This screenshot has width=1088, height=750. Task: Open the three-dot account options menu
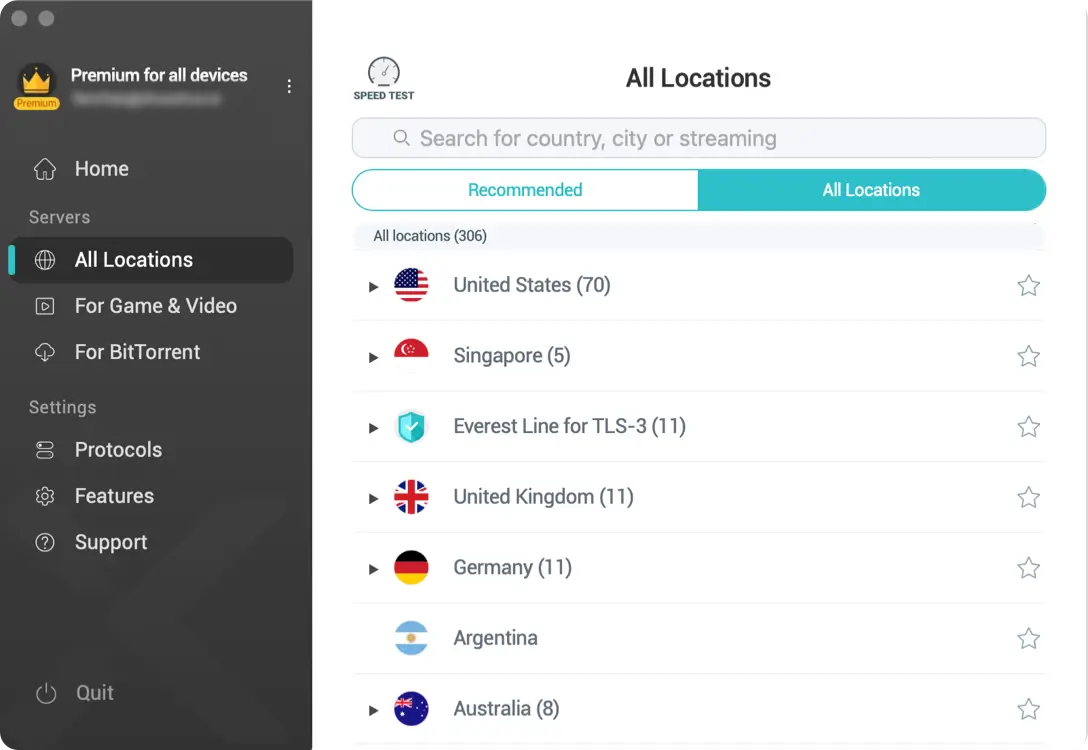pos(289,86)
